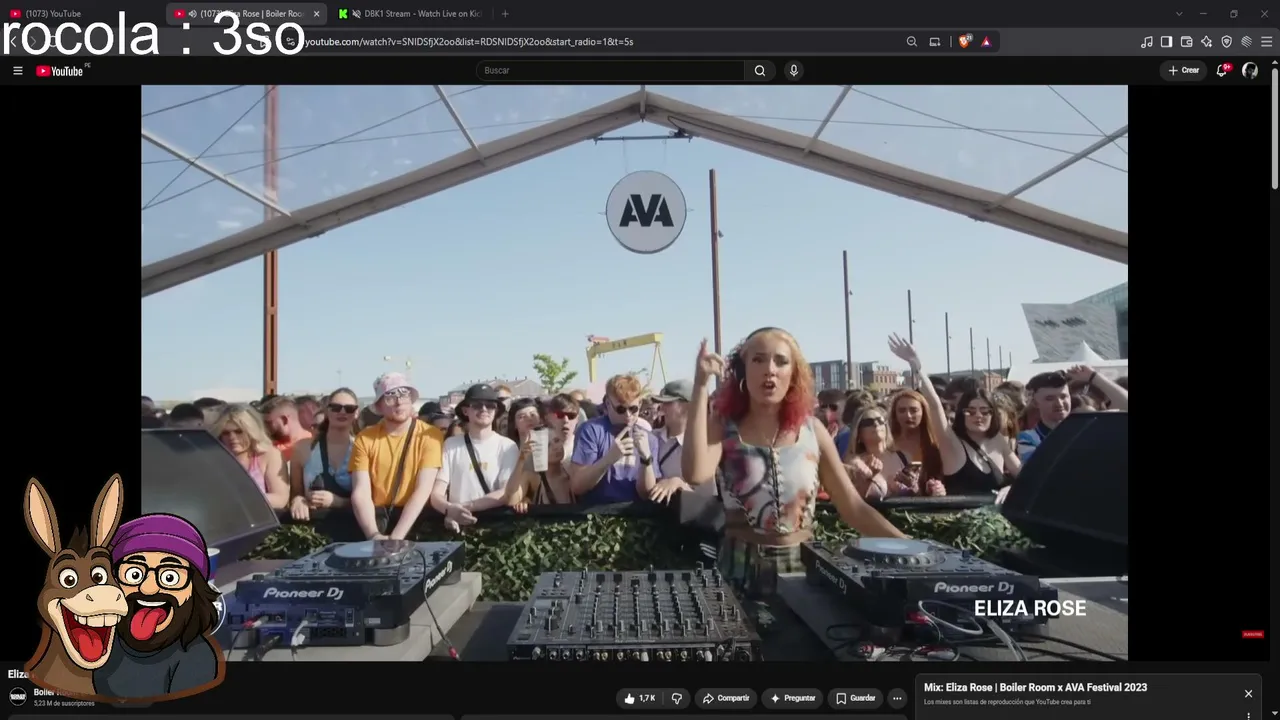Close the Mix playlist panel
The width and height of the screenshot is (1280, 720).
(1248, 693)
